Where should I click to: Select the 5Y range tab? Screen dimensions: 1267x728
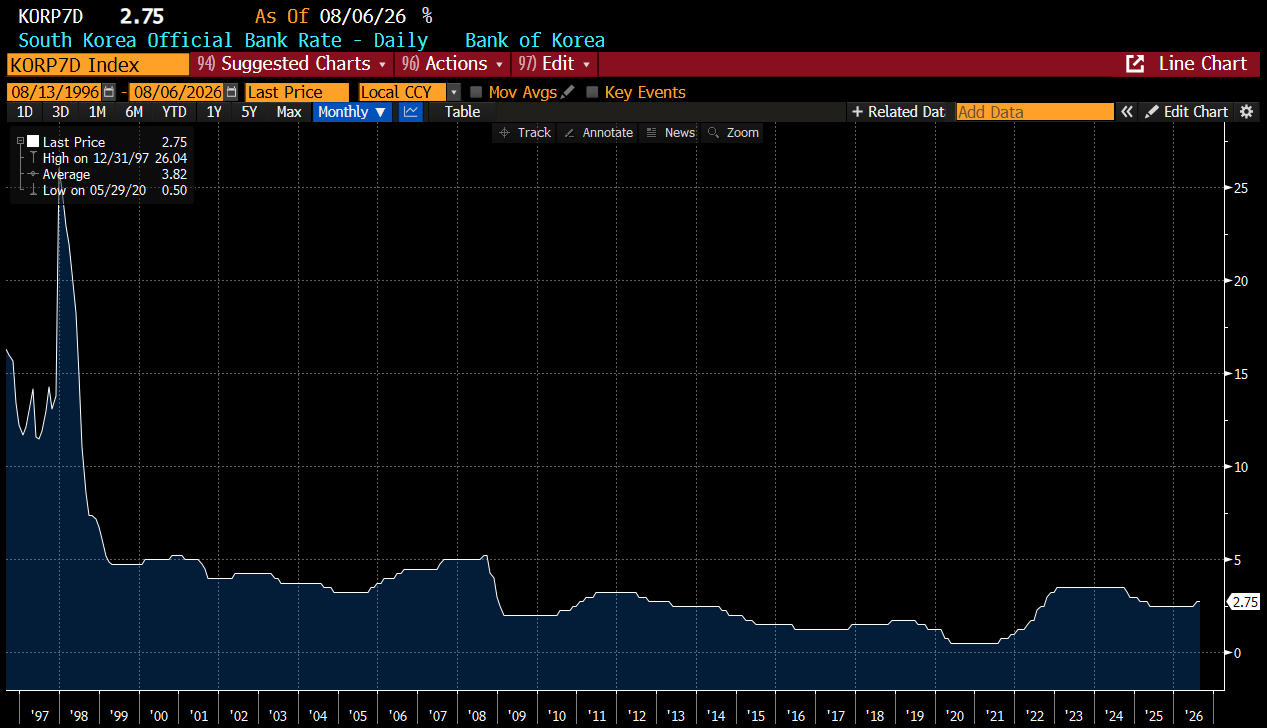pos(249,112)
